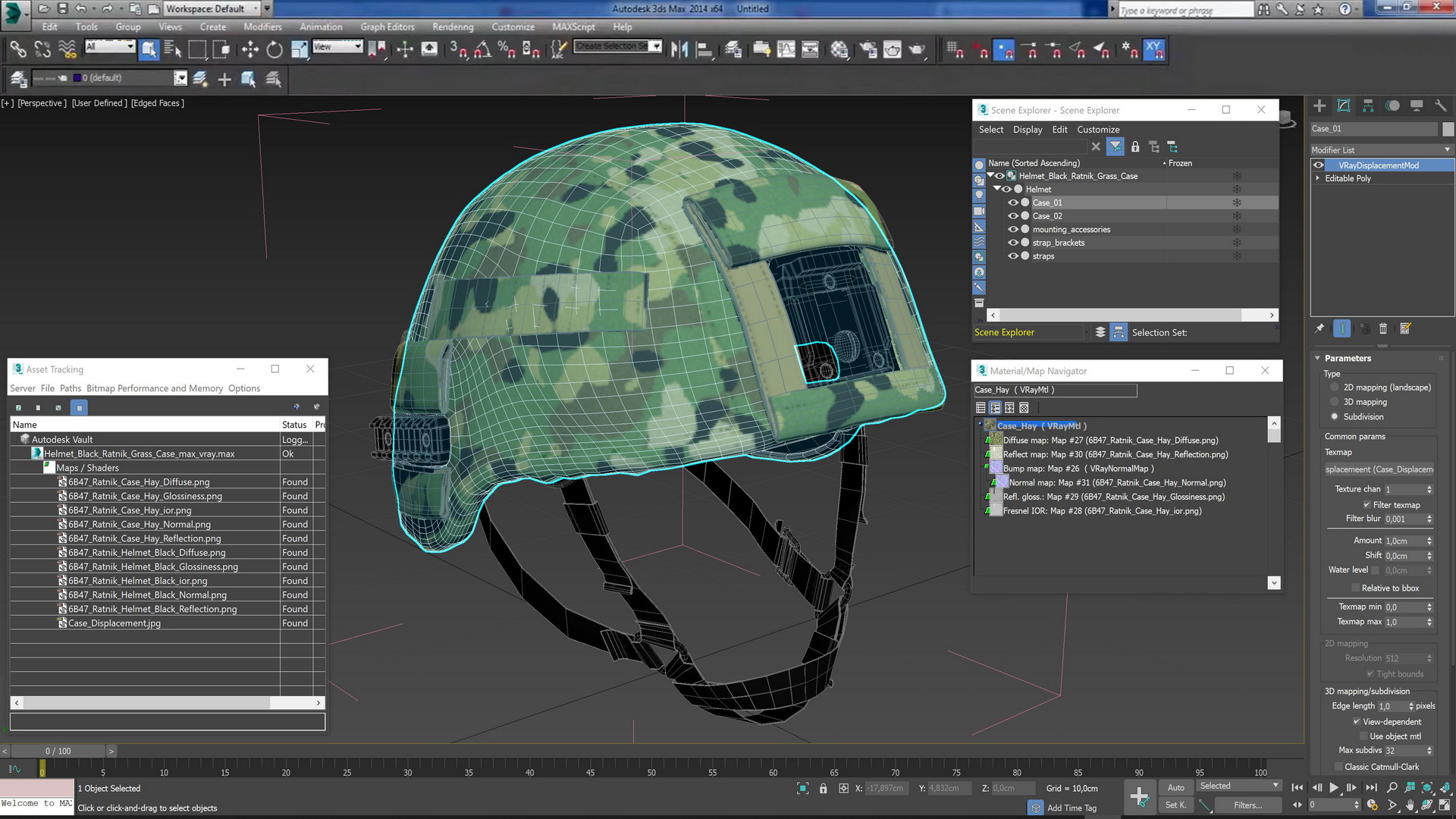Play the animation

point(1334,788)
